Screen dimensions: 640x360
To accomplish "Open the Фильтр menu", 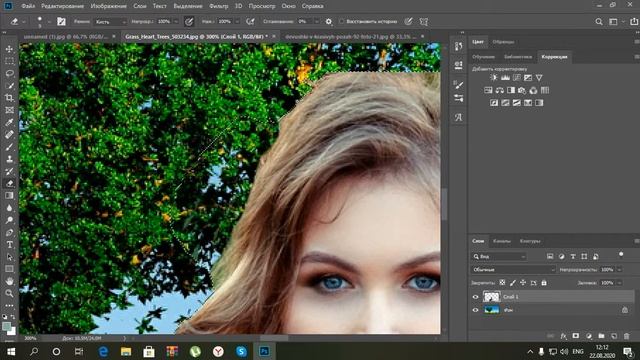I will point(219,6).
